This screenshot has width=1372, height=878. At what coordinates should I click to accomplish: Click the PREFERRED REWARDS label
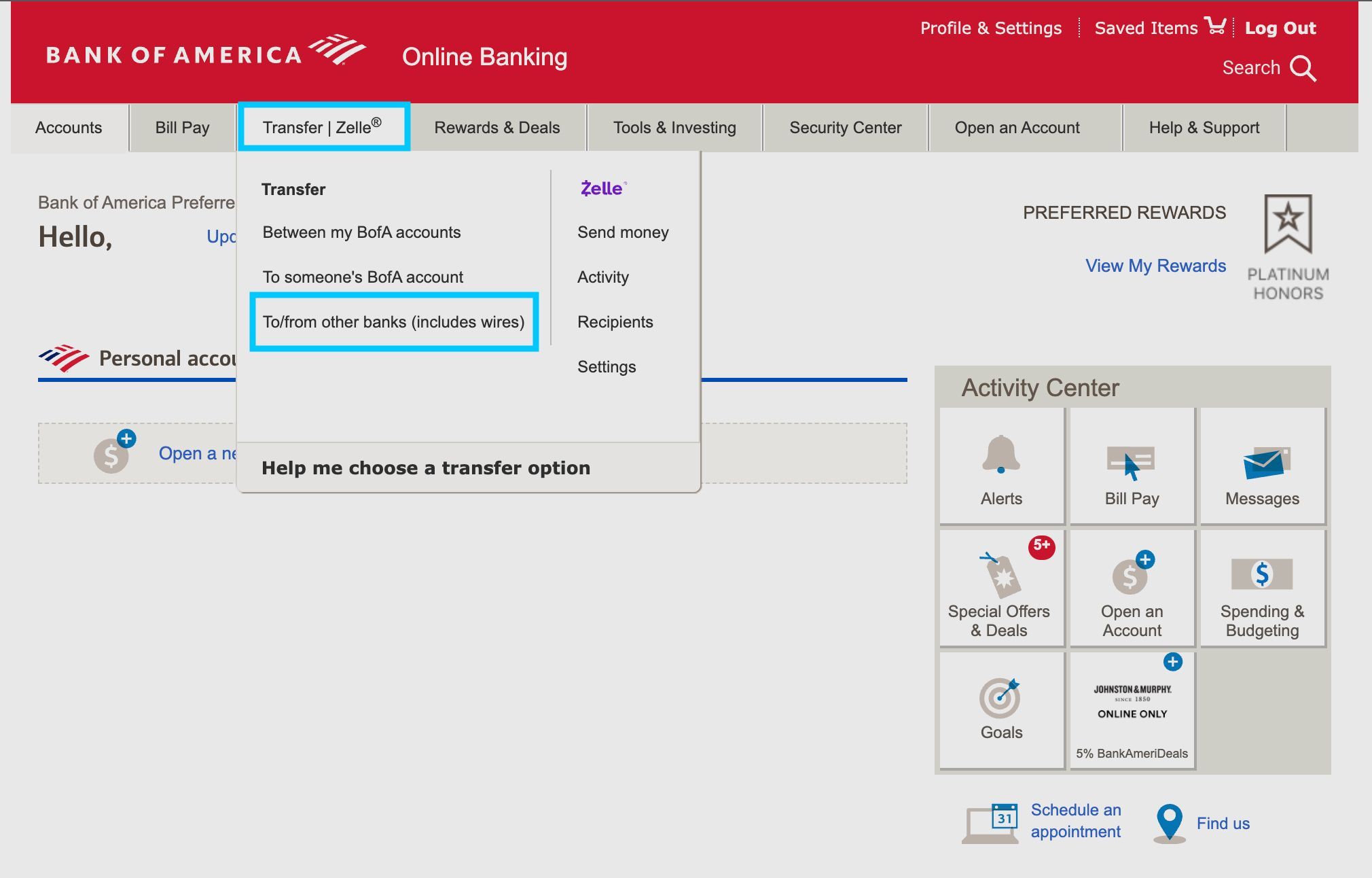[x=1124, y=213]
